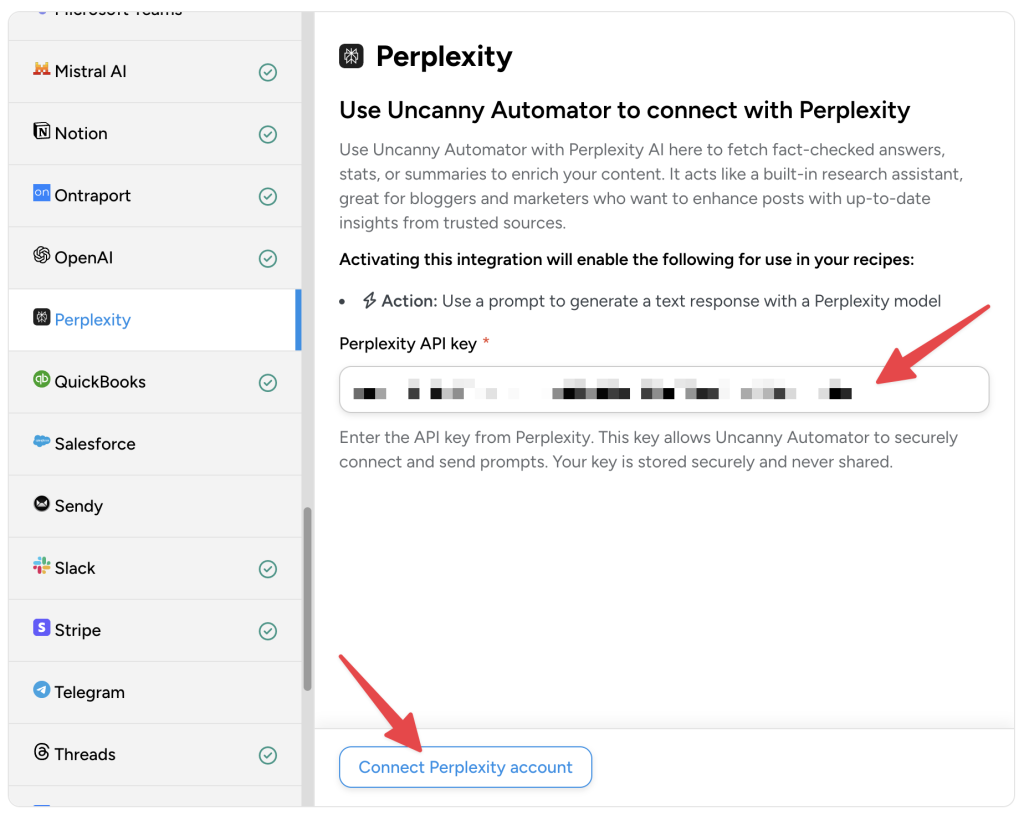Click the sidebar scrollbar handle
The height and width of the screenshot is (815, 1024).
309,590
